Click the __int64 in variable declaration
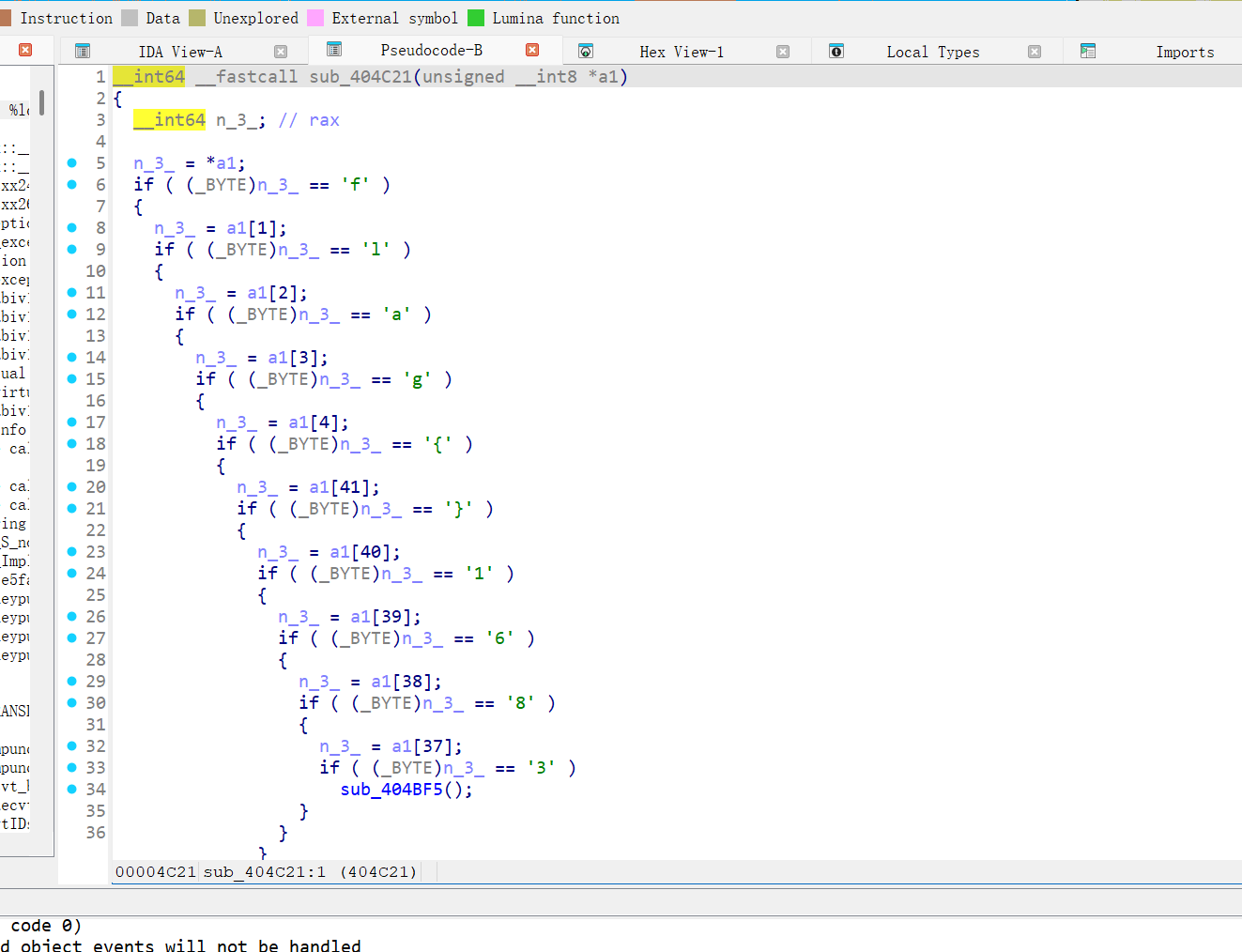 pyautogui.click(x=170, y=120)
